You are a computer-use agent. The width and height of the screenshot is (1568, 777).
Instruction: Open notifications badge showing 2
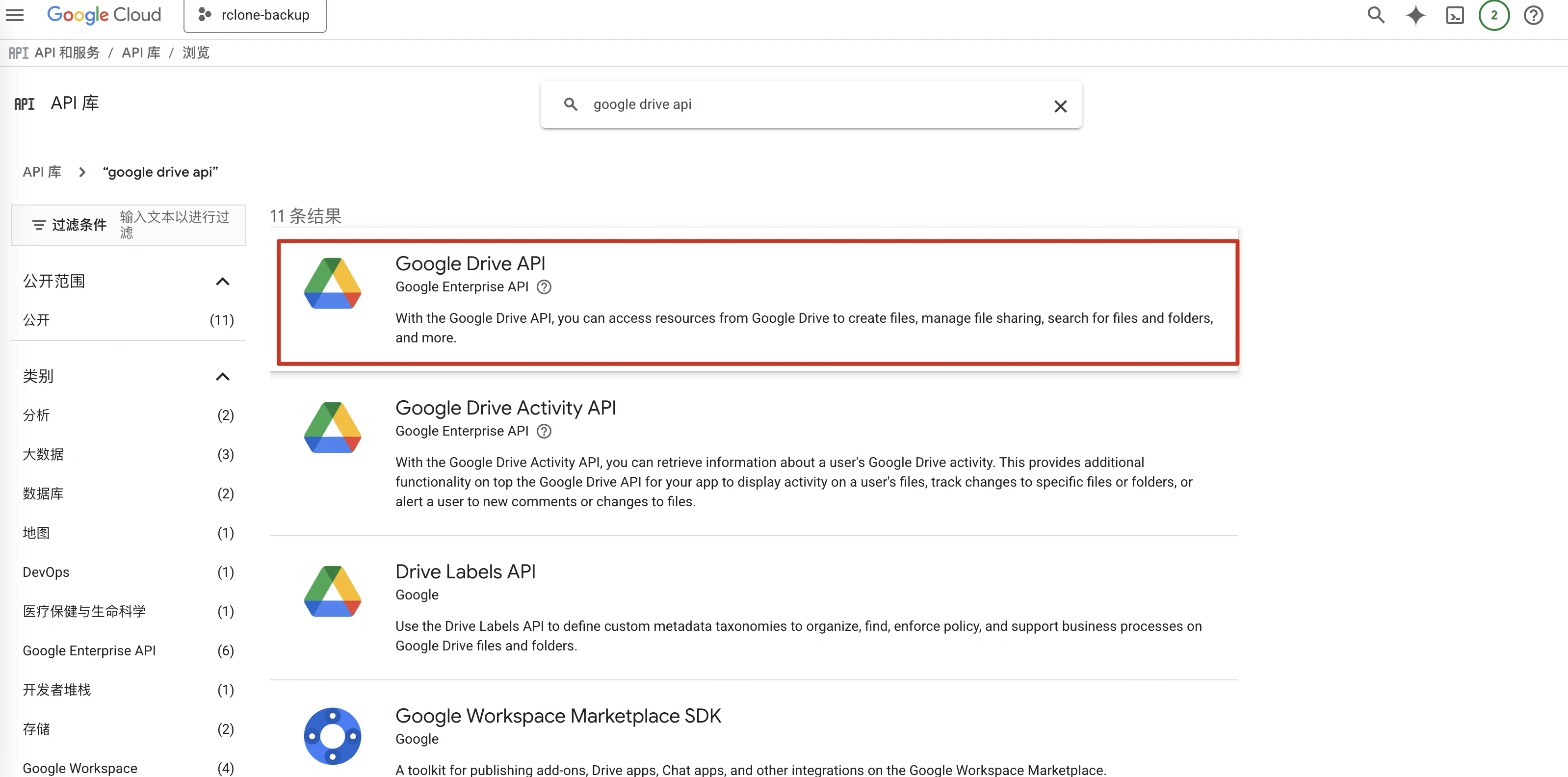(x=1494, y=15)
